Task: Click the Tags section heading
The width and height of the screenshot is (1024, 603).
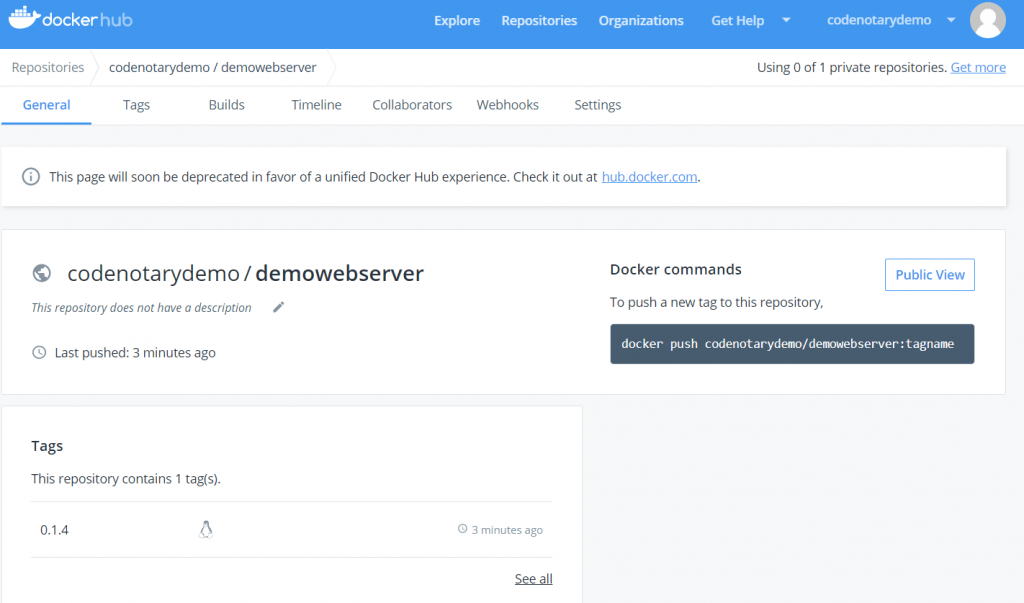Action: 47,446
